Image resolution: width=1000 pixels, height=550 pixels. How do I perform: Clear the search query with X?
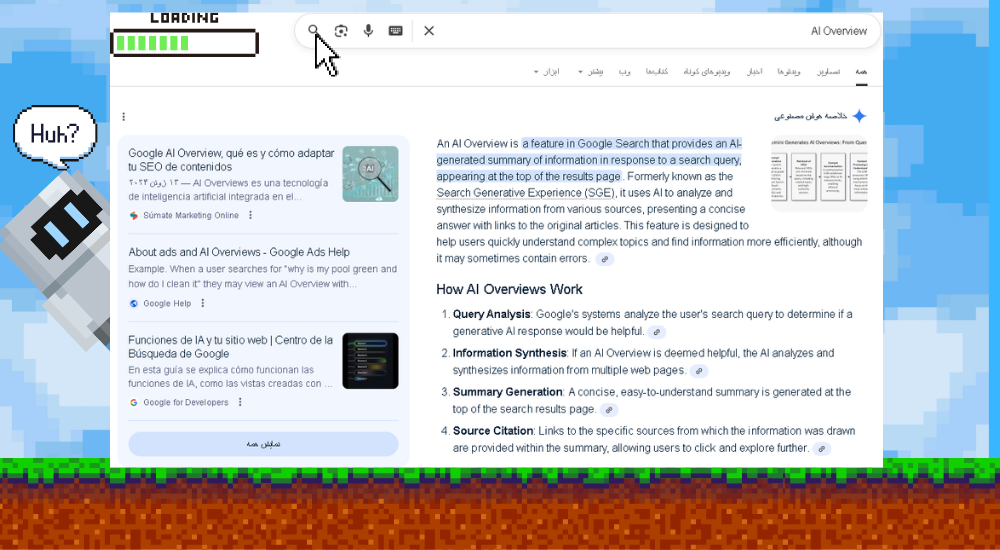(x=429, y=31)
